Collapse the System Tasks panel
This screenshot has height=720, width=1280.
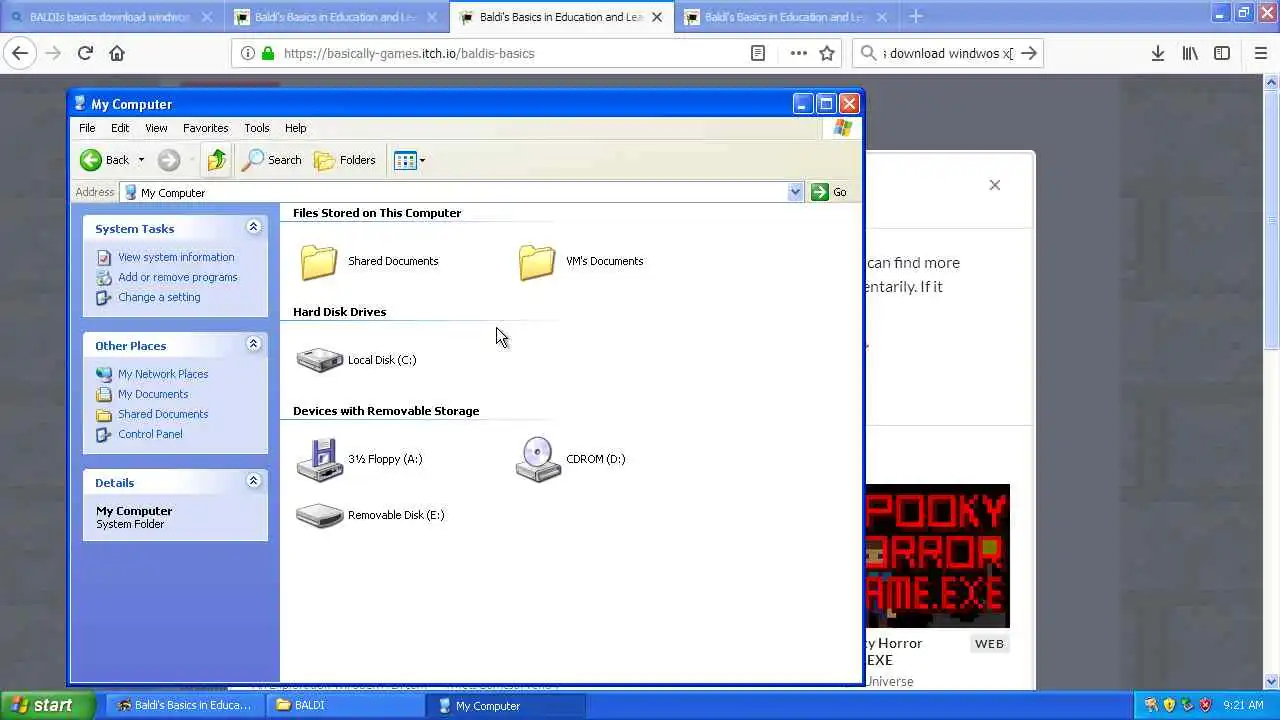coord(253,227)
